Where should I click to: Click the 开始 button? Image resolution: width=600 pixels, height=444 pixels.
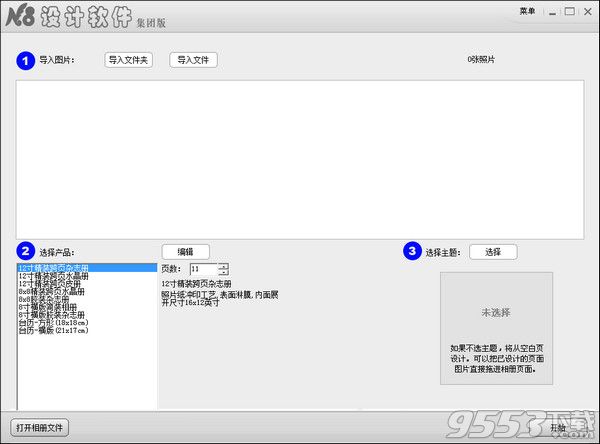pyautogui.click(x=558, y=428)
